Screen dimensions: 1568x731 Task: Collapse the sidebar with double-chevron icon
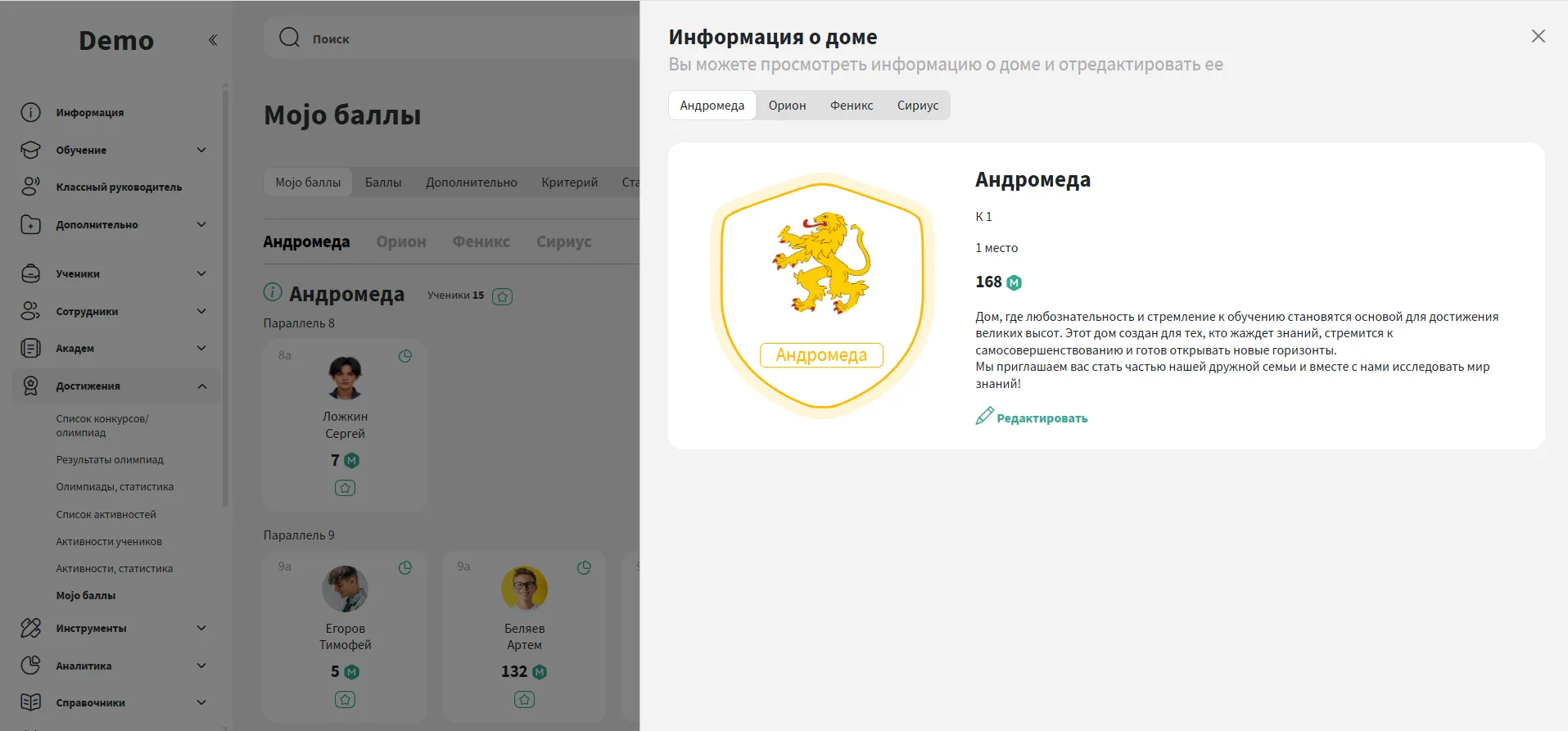click(213, 40)
